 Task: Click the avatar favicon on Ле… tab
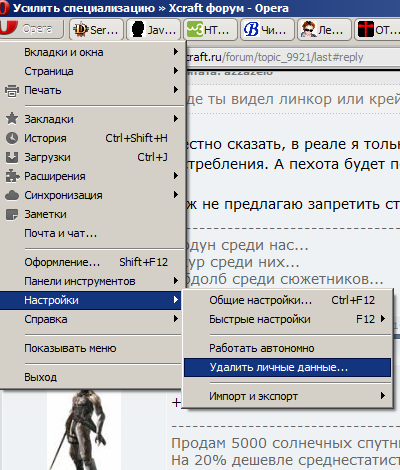pos(309,30)
